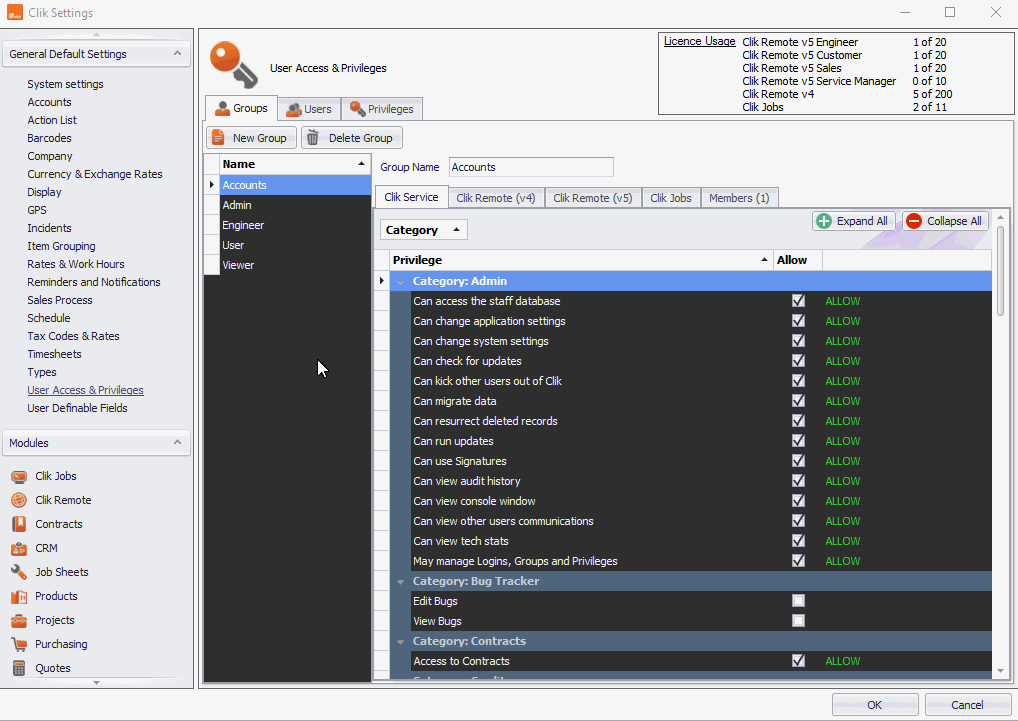Open User Definable Fields settings
Screen dimensions: 1018x721
point(77,408)
